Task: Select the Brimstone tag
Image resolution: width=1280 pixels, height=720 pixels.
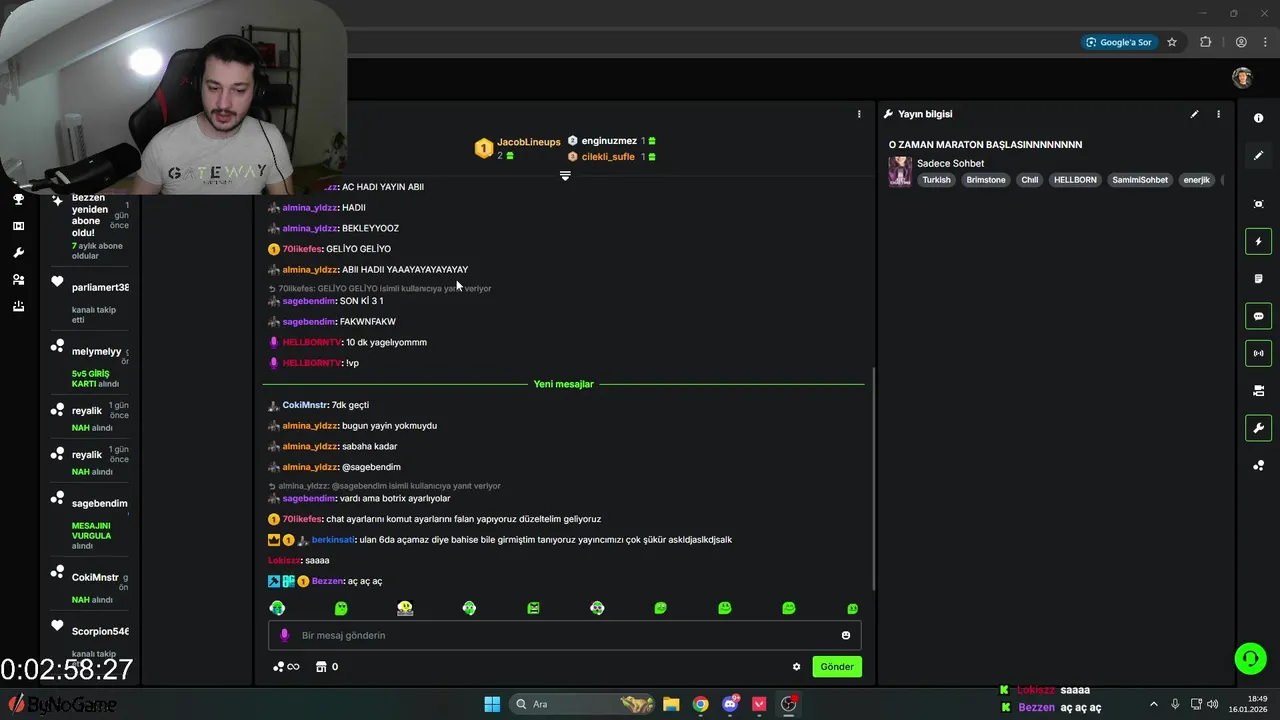Action: tap(986, 180)
